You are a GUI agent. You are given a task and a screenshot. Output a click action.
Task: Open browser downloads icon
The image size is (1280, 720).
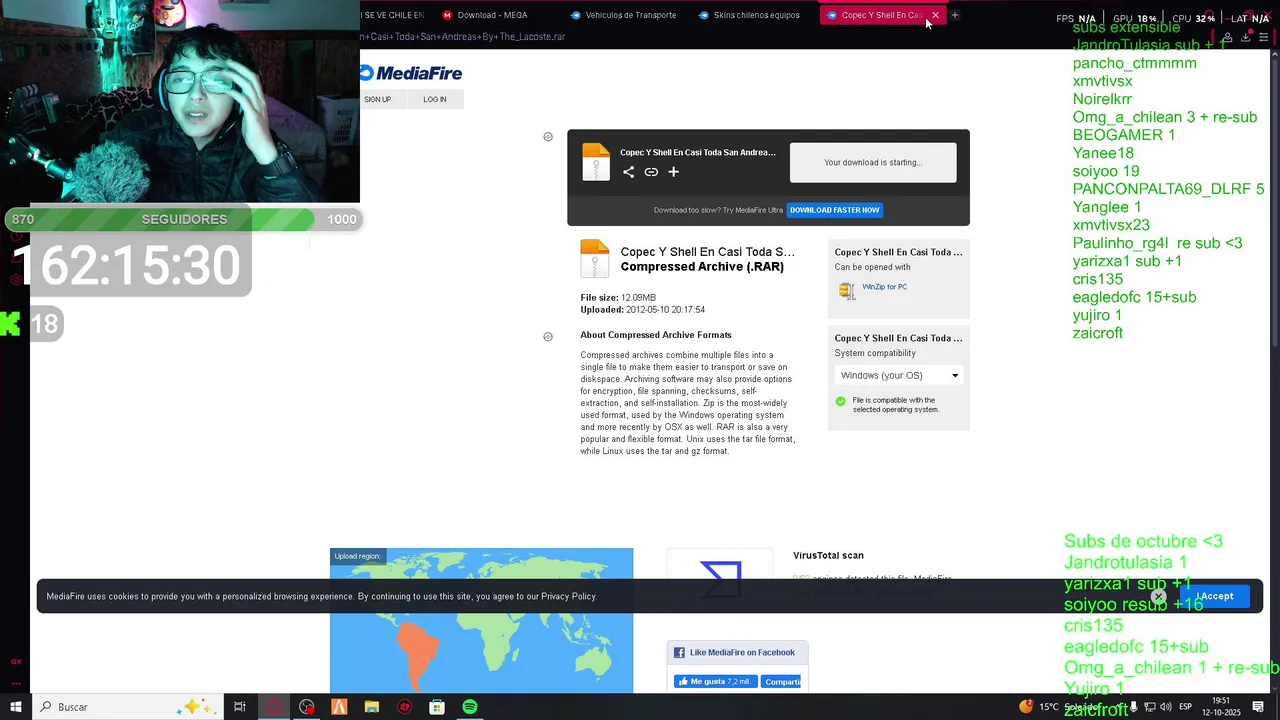tap(1246, 37)
